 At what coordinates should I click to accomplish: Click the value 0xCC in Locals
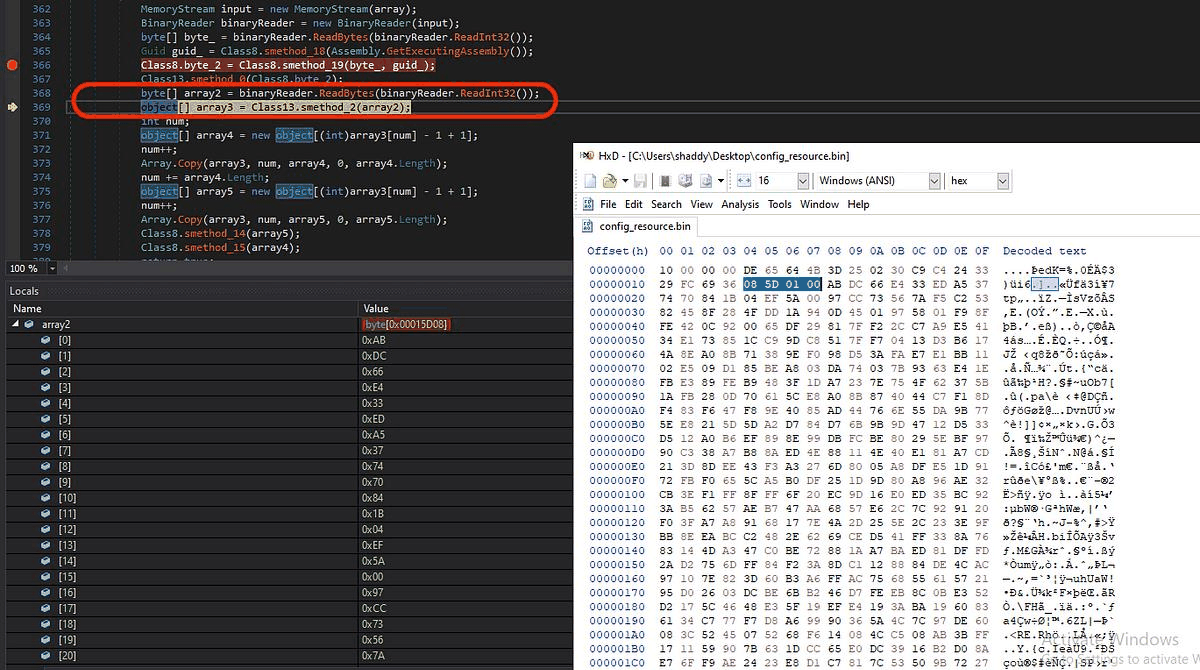click(x=374, y=608)
